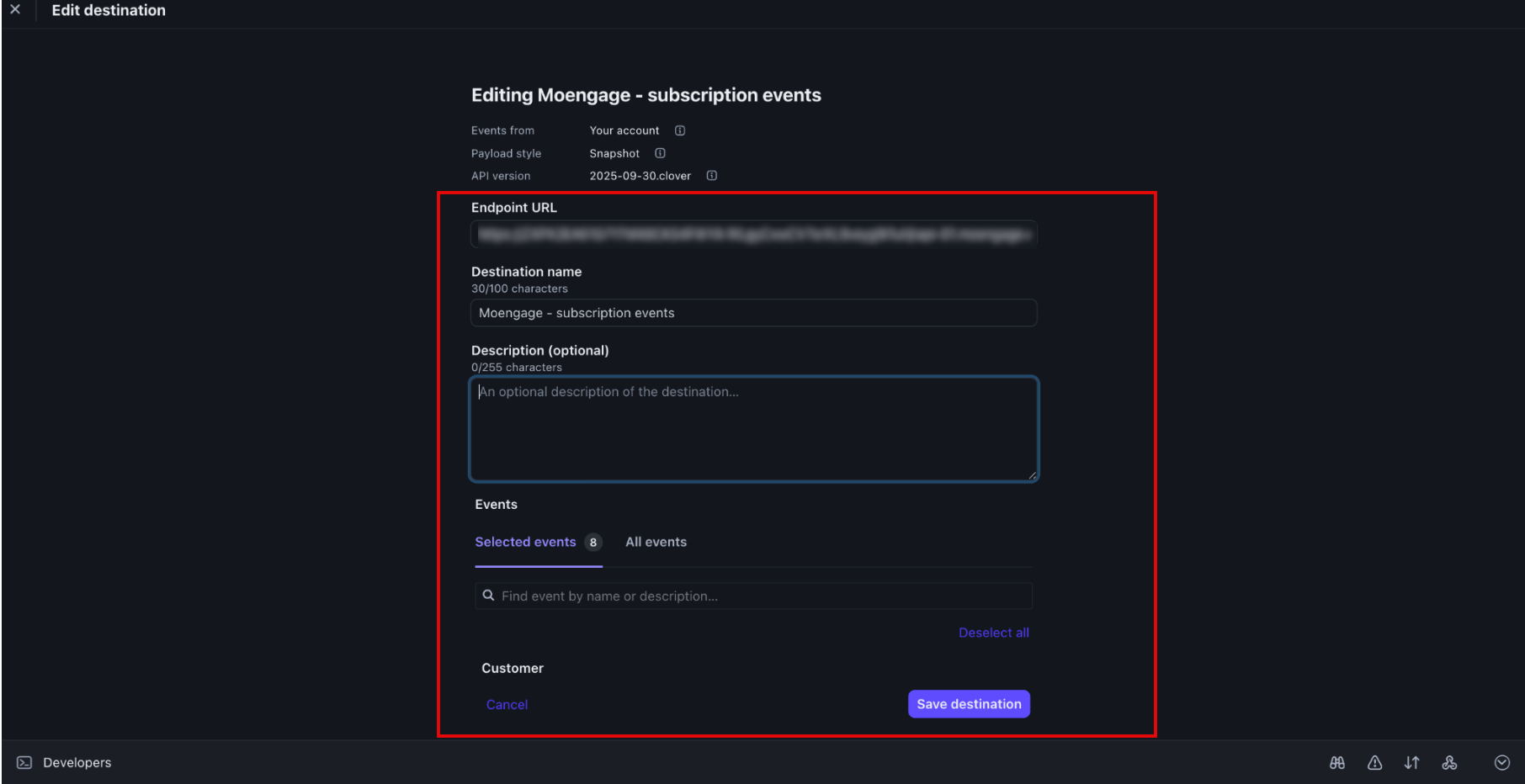Click the '0/255 characters' counter text

(517, 368)
